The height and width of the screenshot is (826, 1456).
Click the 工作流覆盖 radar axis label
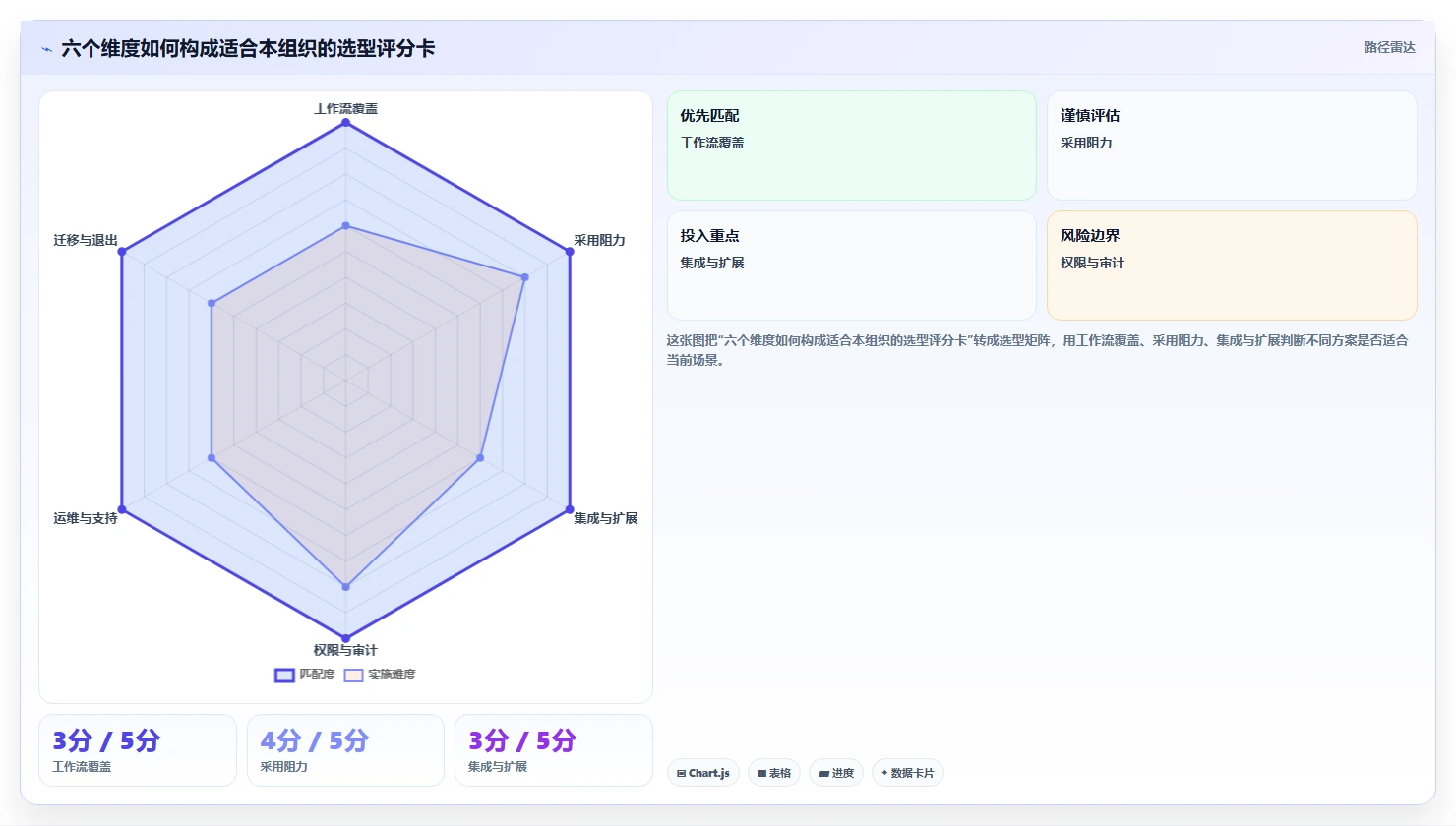tap(345, 108)
